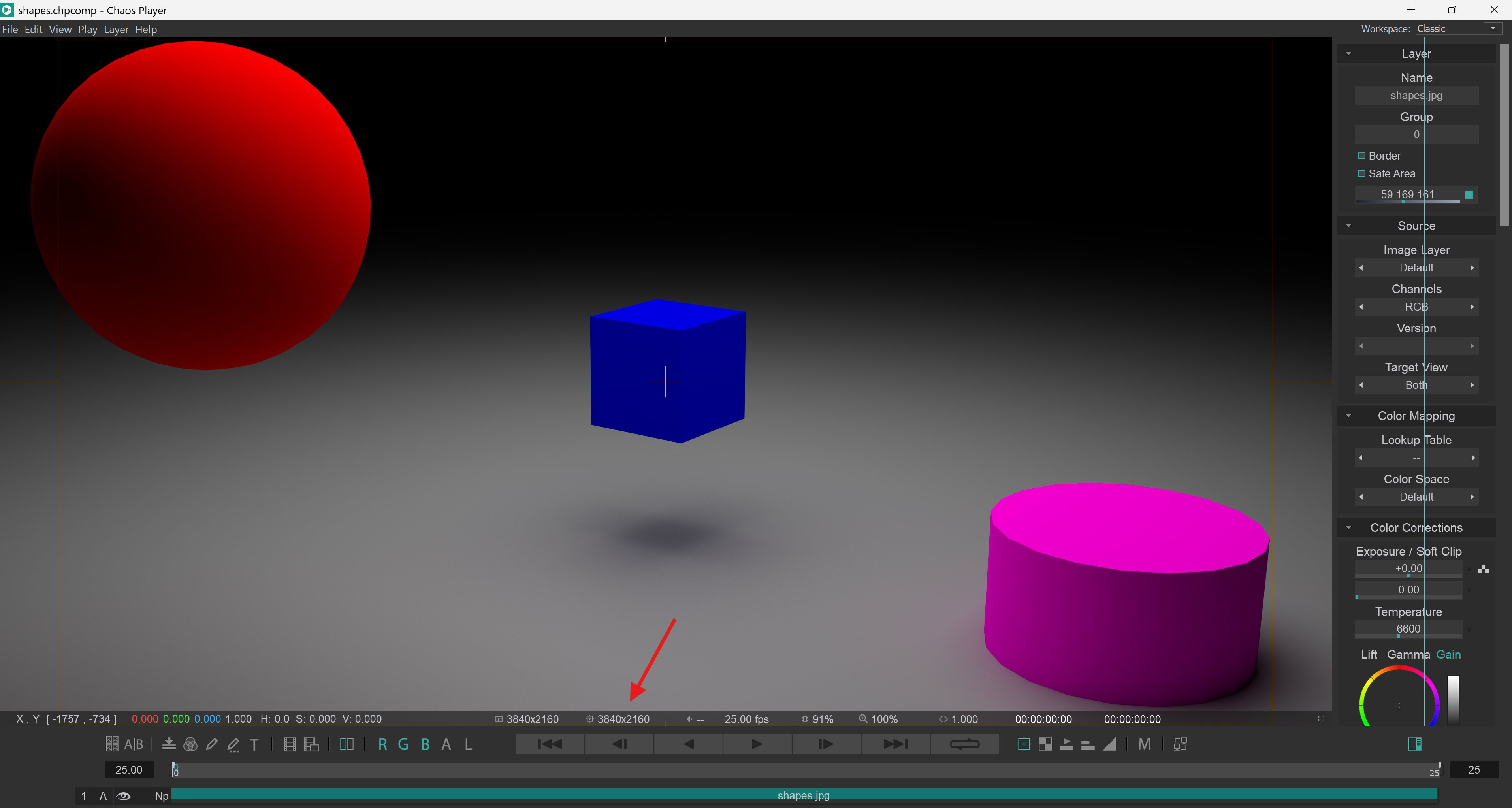1512x808 pixels.
Task: Open the Edit menu
Action: [34, 29]
